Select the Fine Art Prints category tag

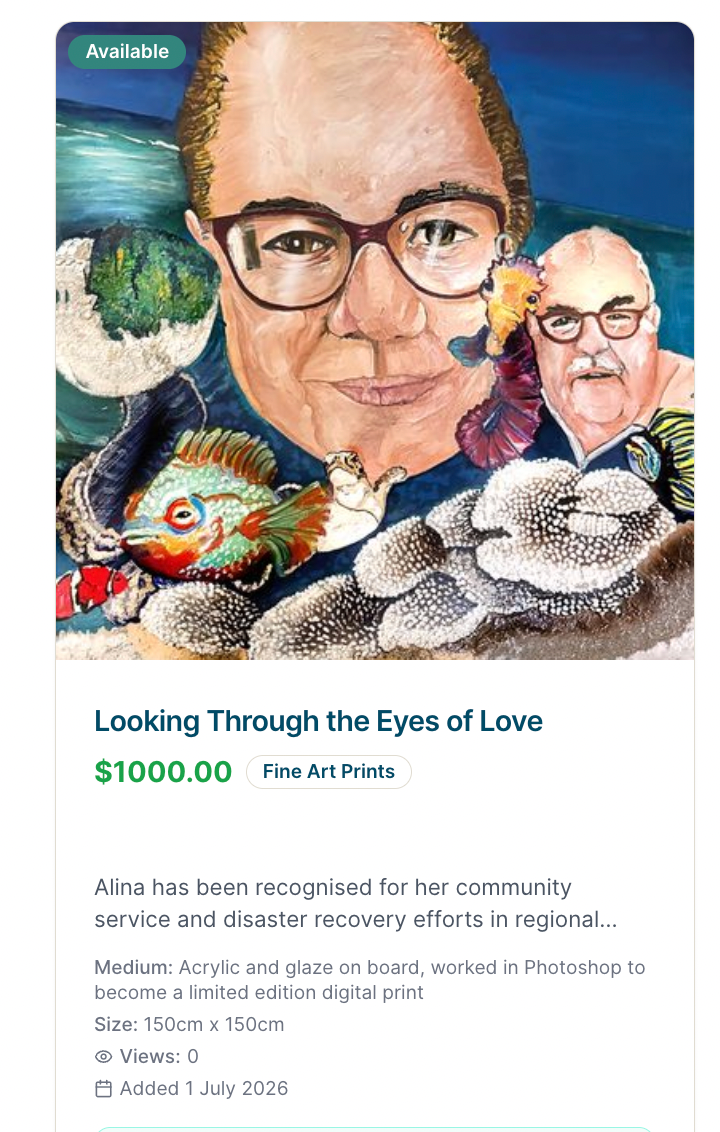pos(329,772)
